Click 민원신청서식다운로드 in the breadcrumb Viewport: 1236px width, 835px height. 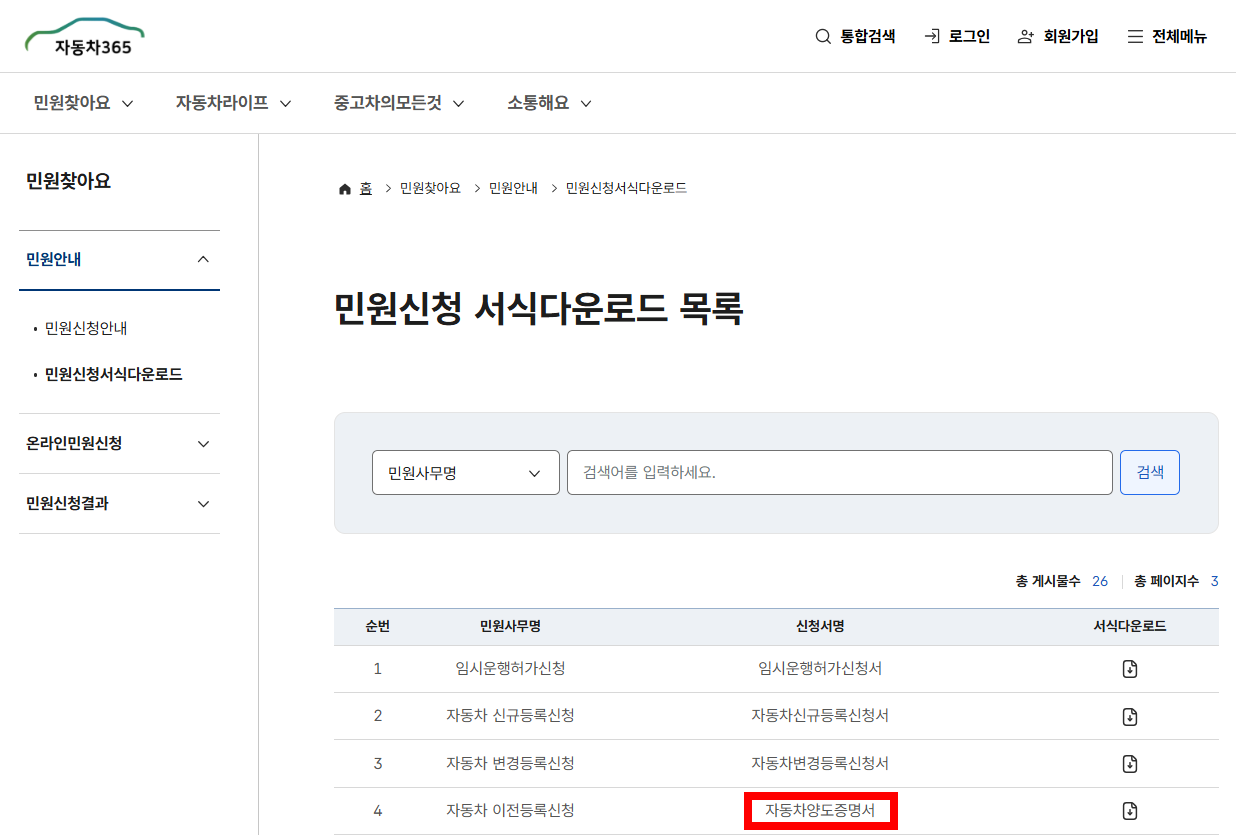pos(626,189)
